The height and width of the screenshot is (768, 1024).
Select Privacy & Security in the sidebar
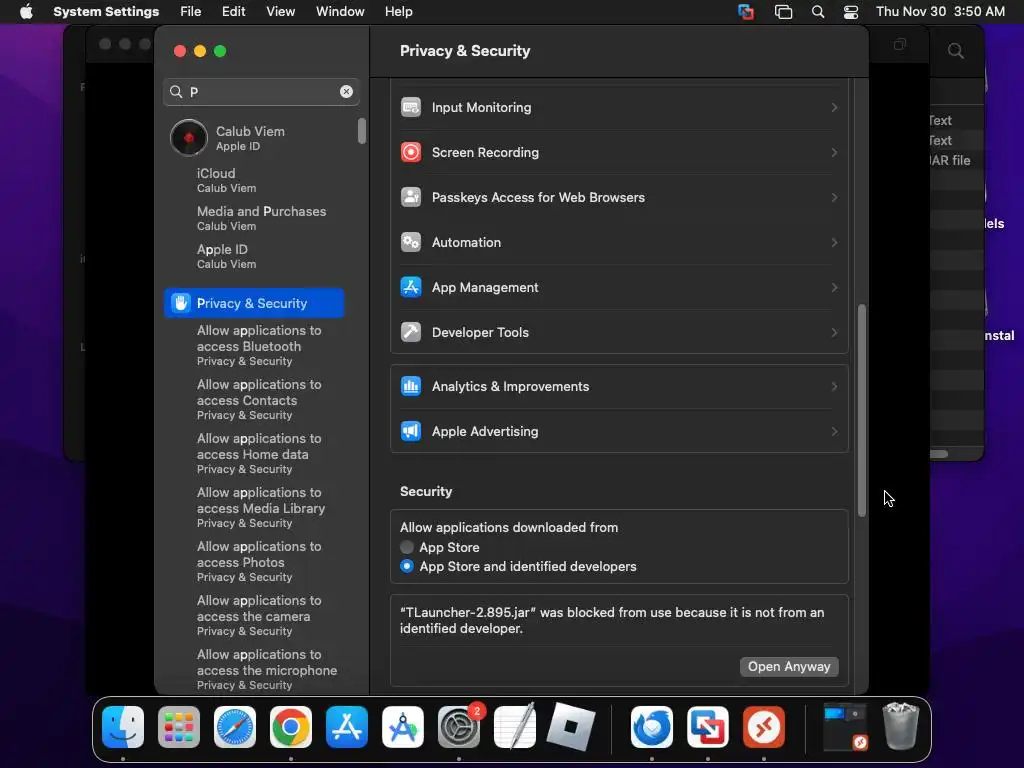tap(254, 303)
